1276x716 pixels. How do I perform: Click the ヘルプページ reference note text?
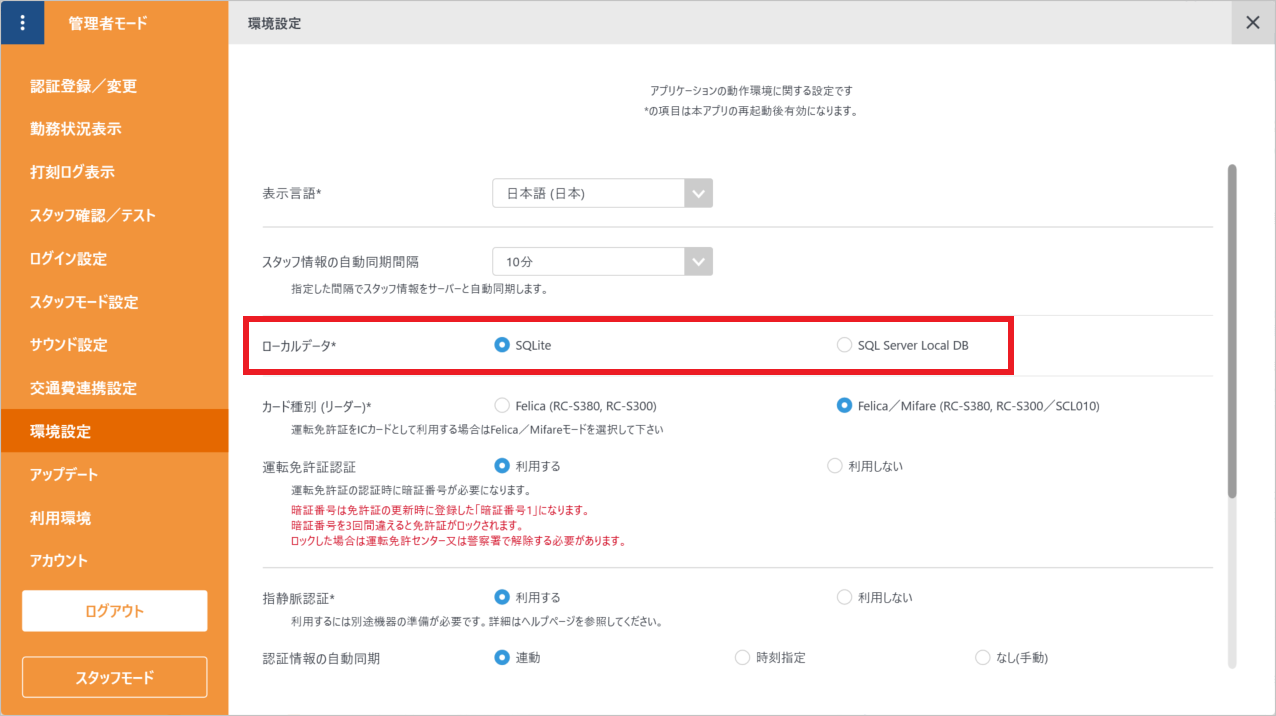pos(478,621)
